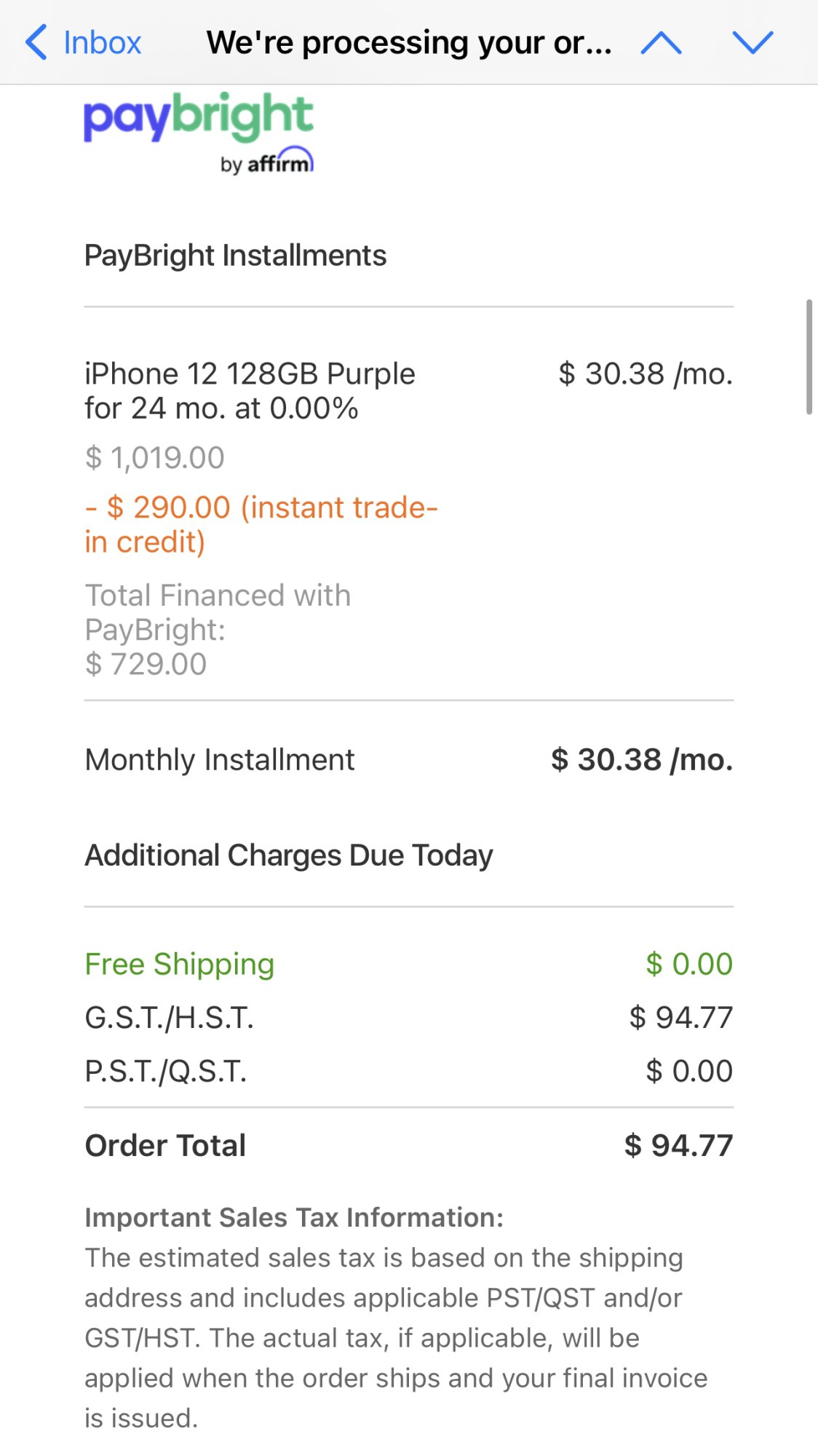Tap the PayBright logo
The height and width of the screenshot is (1456, 818).
click(198, 116)
